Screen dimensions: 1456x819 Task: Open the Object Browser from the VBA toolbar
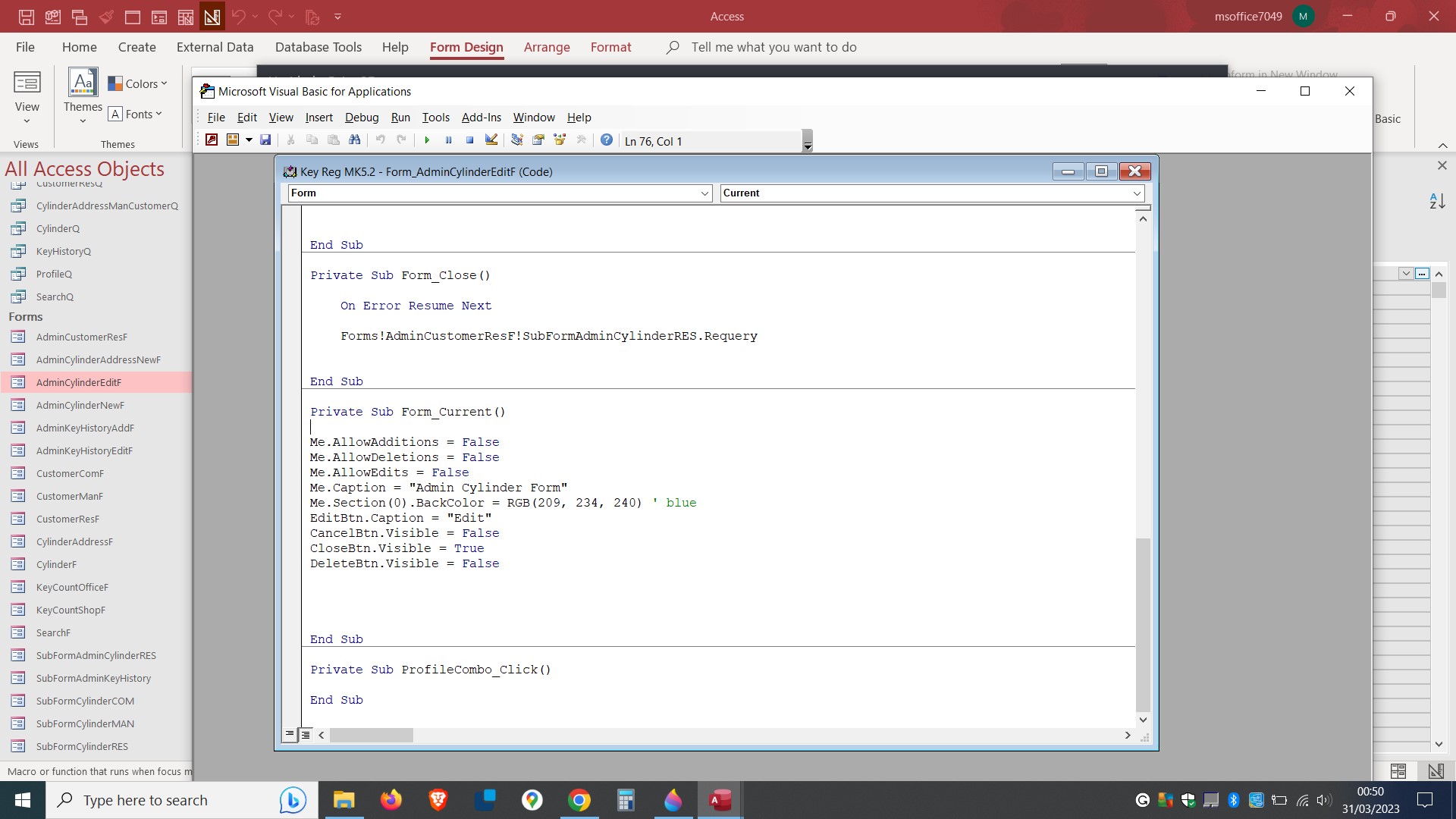pos(560,140)
